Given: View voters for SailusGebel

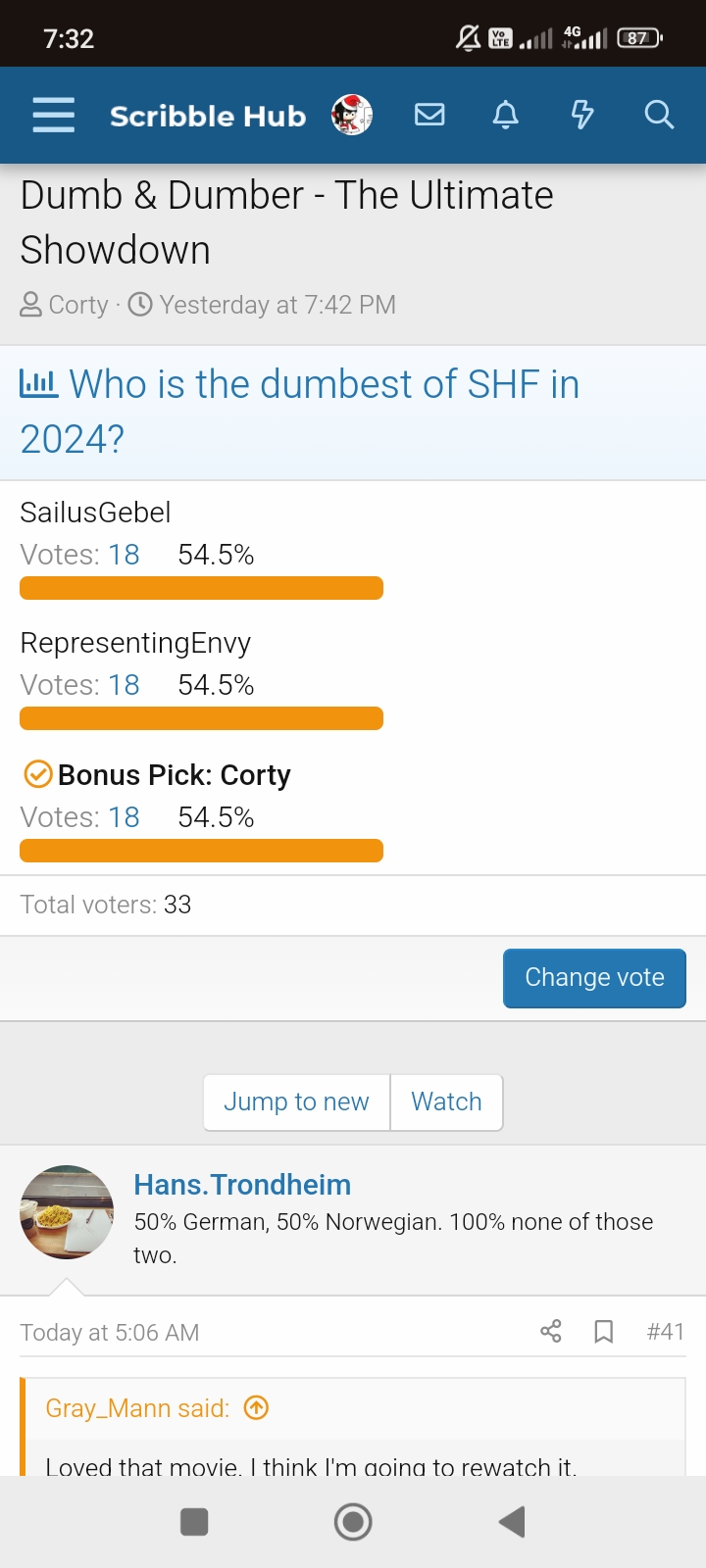Looking at the screenshot, I should pyautogui.click(x=124, y=555).
